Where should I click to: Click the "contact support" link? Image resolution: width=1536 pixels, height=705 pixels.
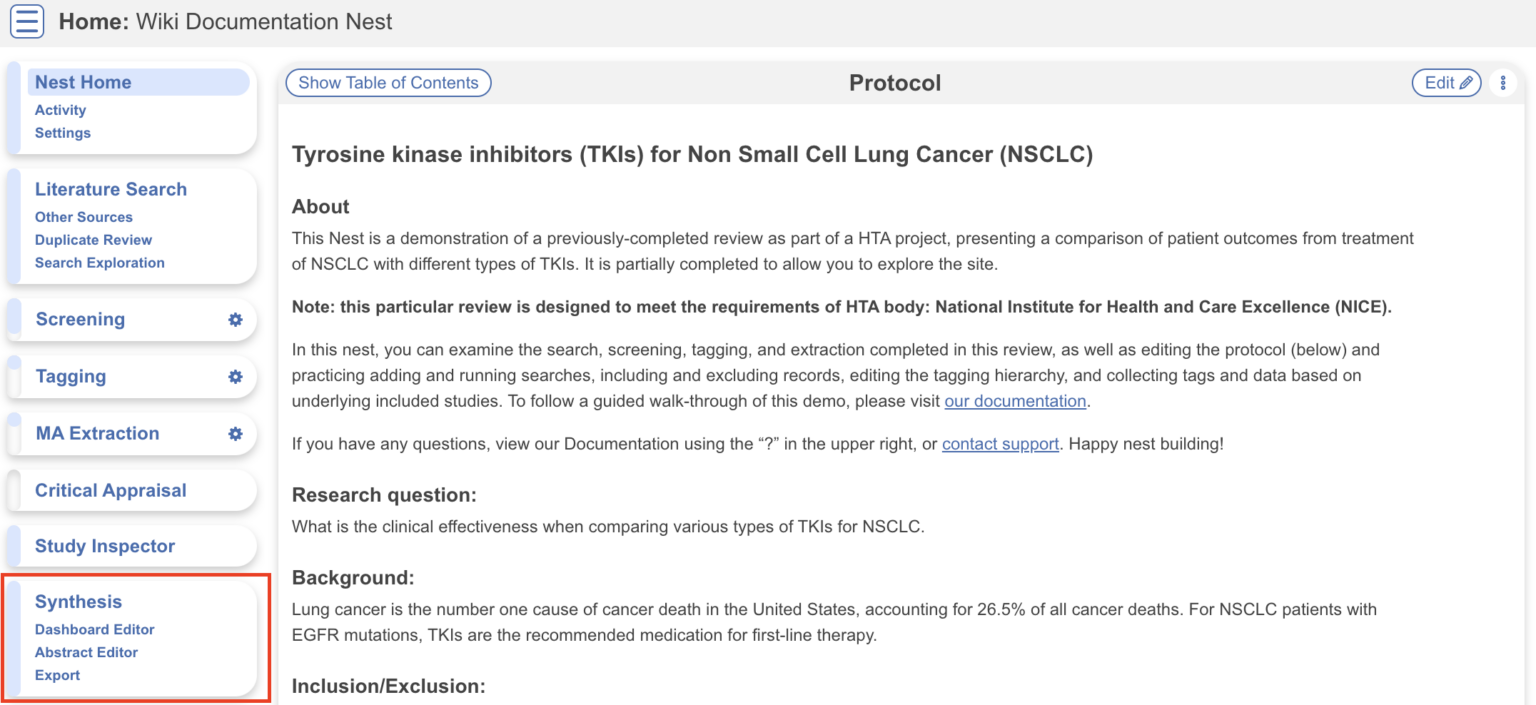click(1000, 444)
